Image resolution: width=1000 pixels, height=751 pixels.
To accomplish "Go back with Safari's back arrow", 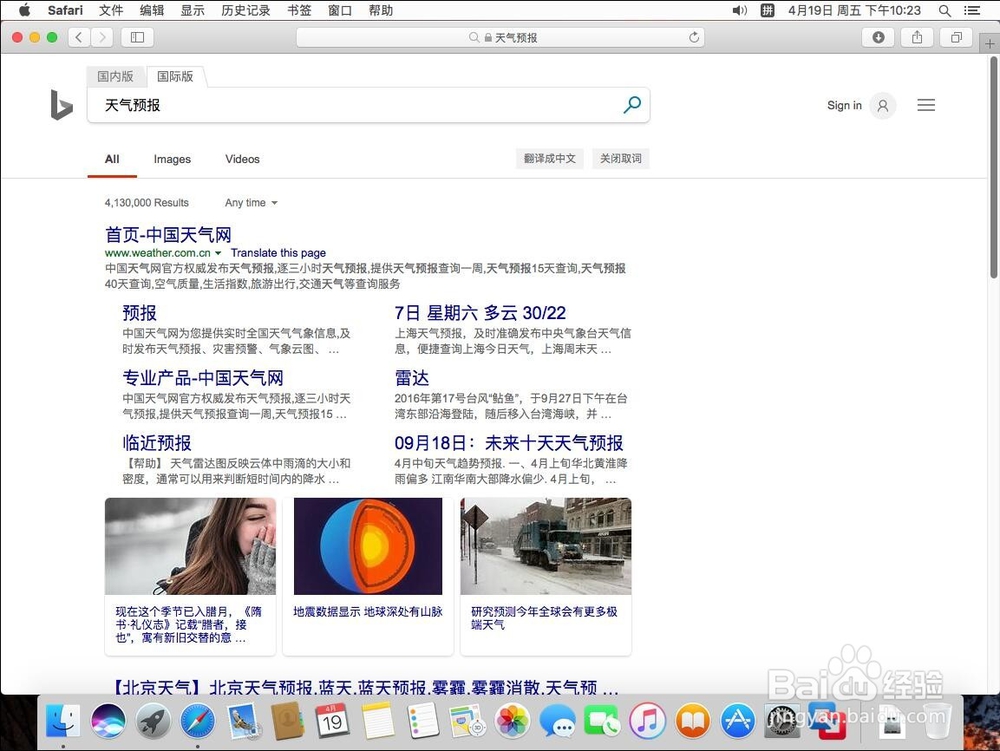I will pyautogui.click(x=79, y=38).
